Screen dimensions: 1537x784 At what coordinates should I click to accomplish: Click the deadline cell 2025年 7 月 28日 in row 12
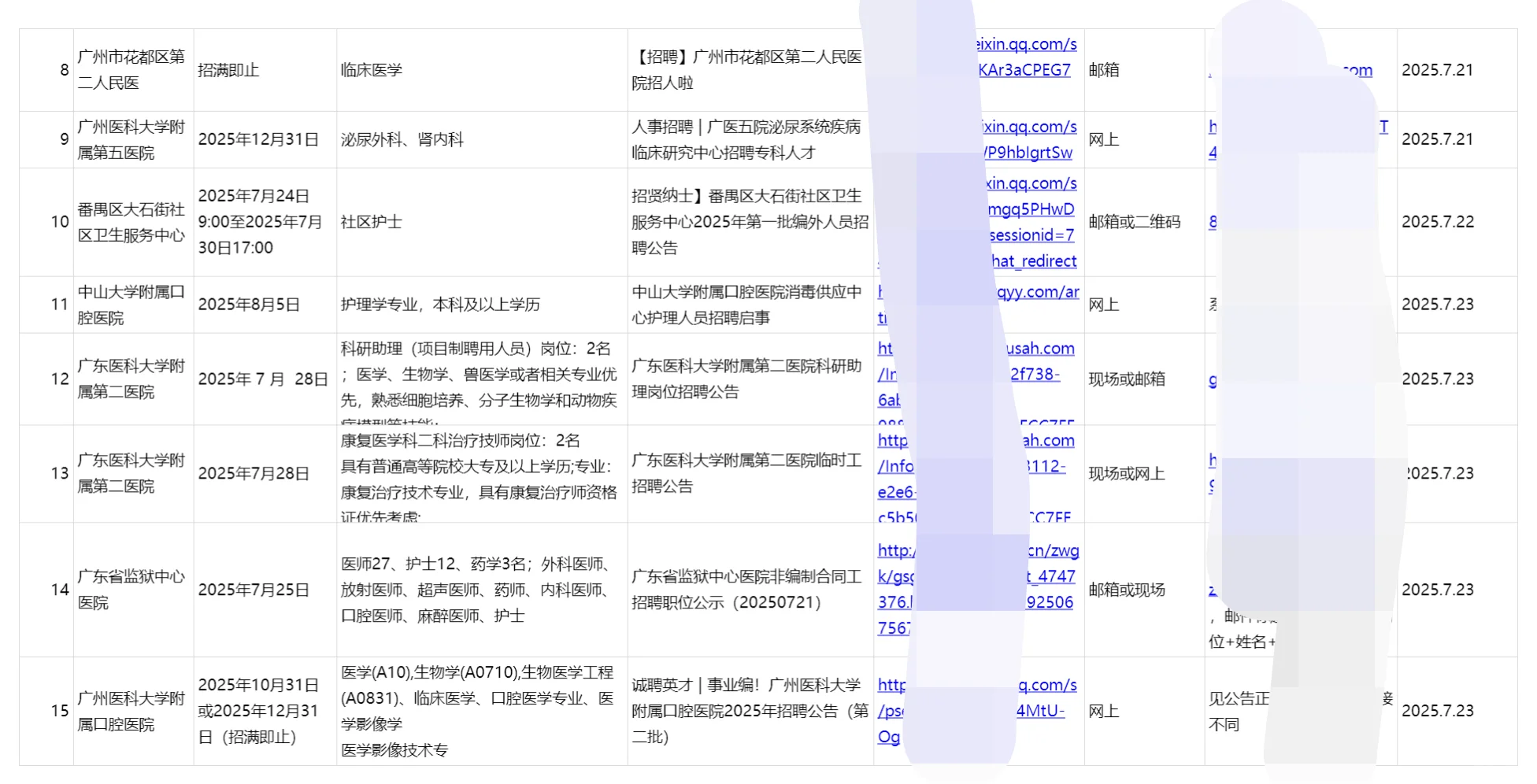[x=265, y=379]
